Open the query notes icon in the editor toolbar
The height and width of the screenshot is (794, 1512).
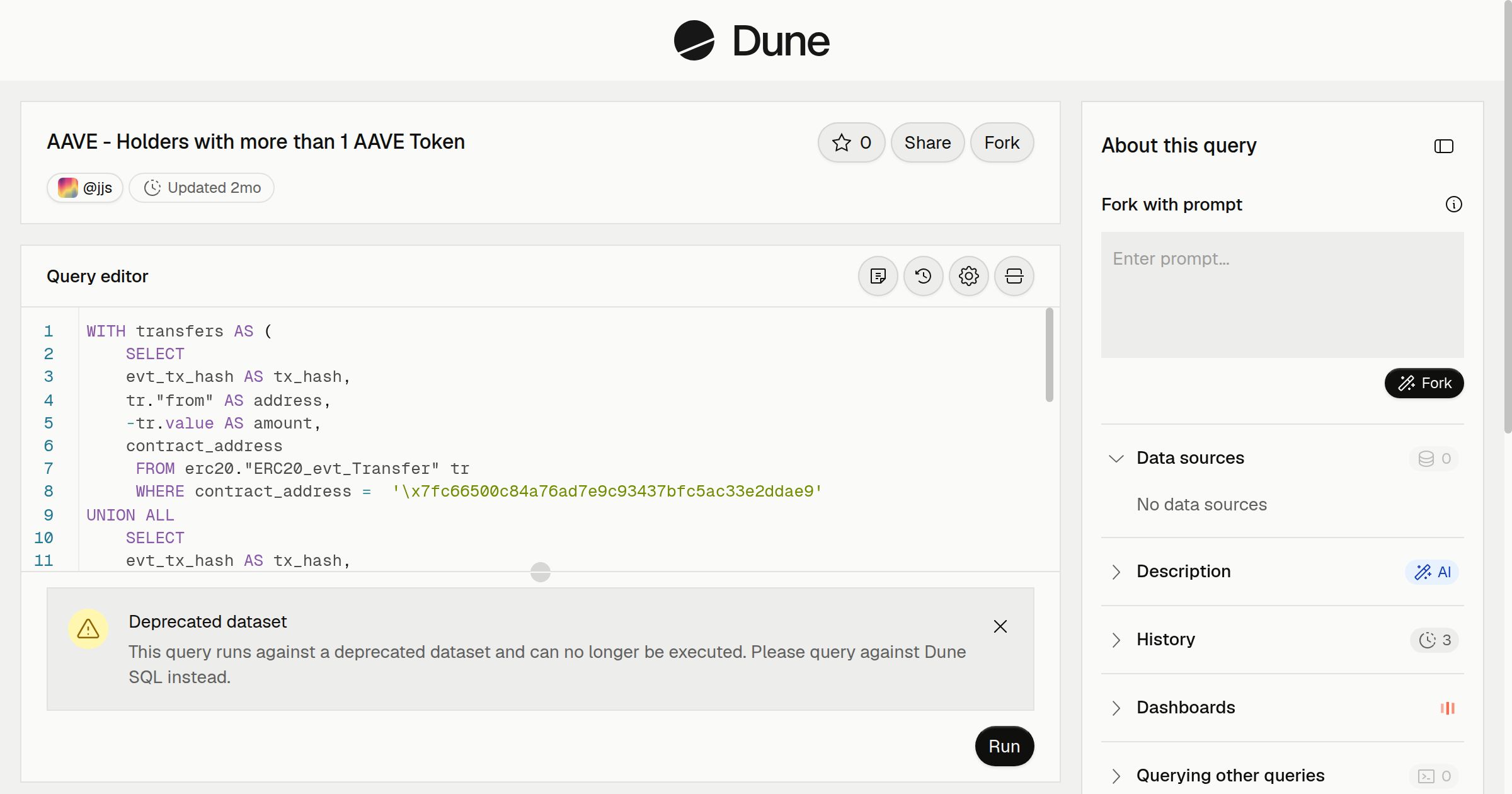coord(878,276)
